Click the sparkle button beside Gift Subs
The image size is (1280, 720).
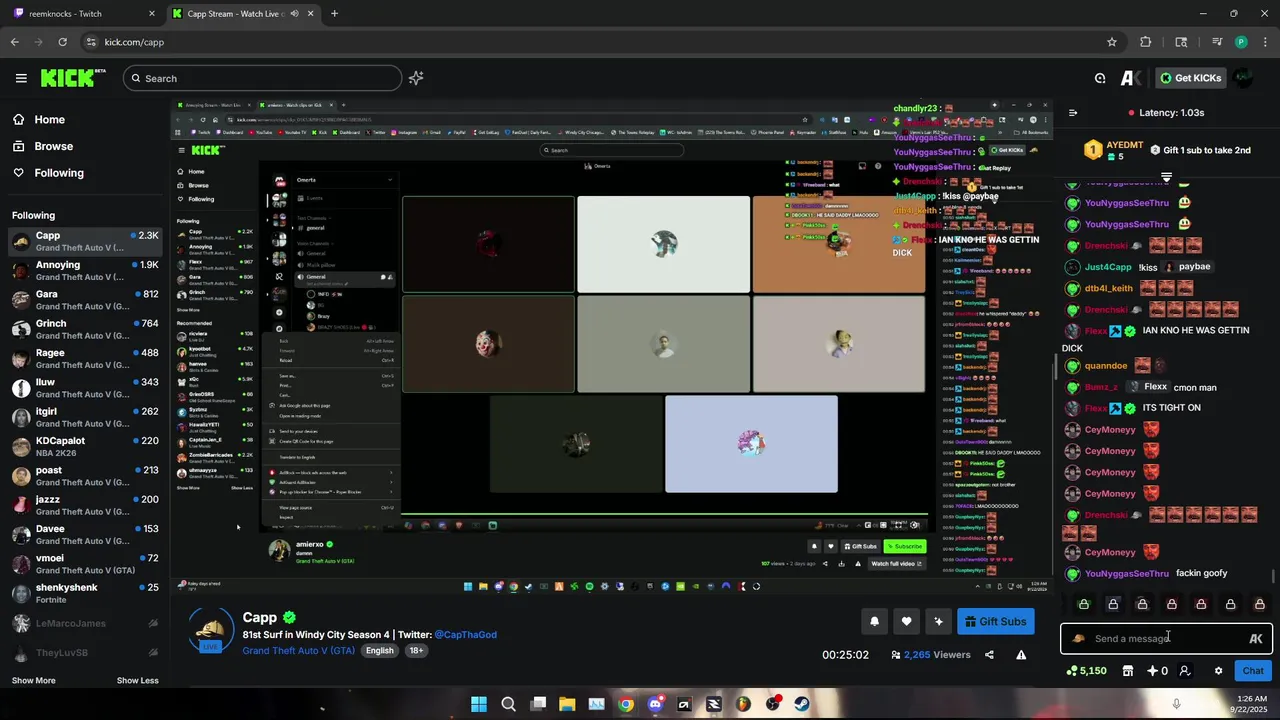click(938, 621)
